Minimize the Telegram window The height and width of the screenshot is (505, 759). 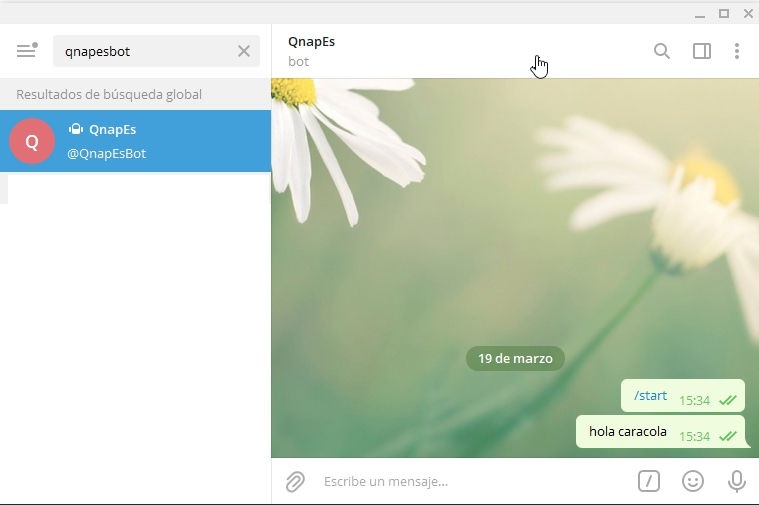[x=699, y=13]
